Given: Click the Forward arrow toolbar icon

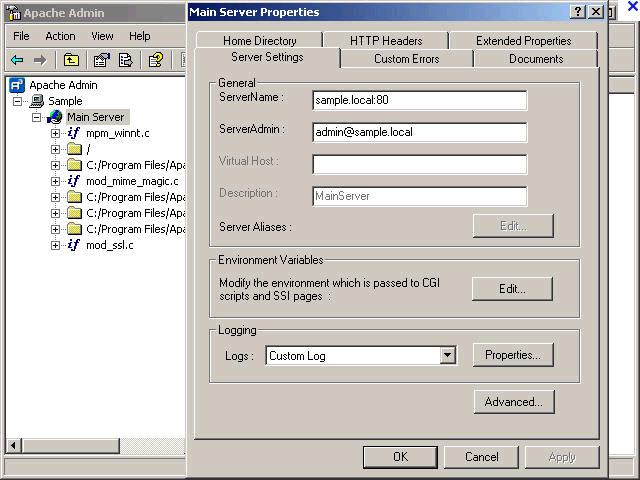Looking at the screenshot, I should [40, 60].
